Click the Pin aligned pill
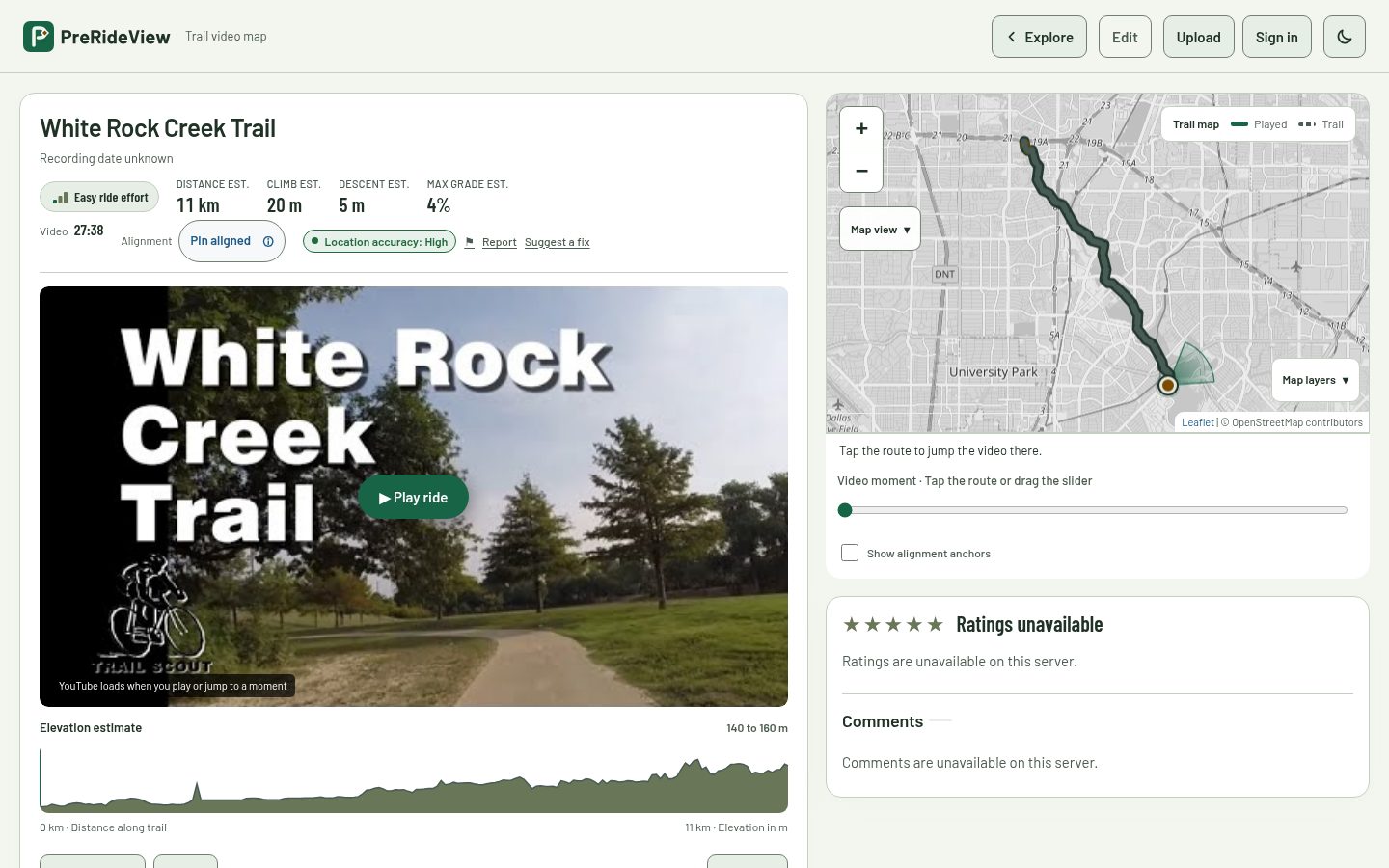 coord(231,241)
